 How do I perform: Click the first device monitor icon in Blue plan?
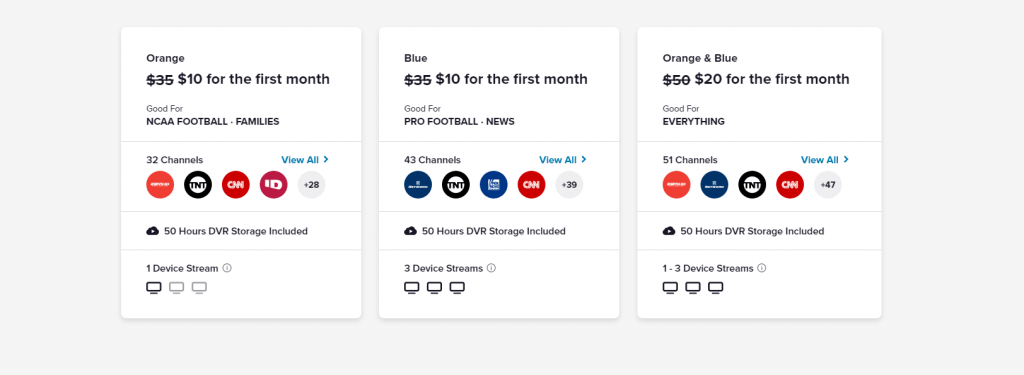click(411, 287)
